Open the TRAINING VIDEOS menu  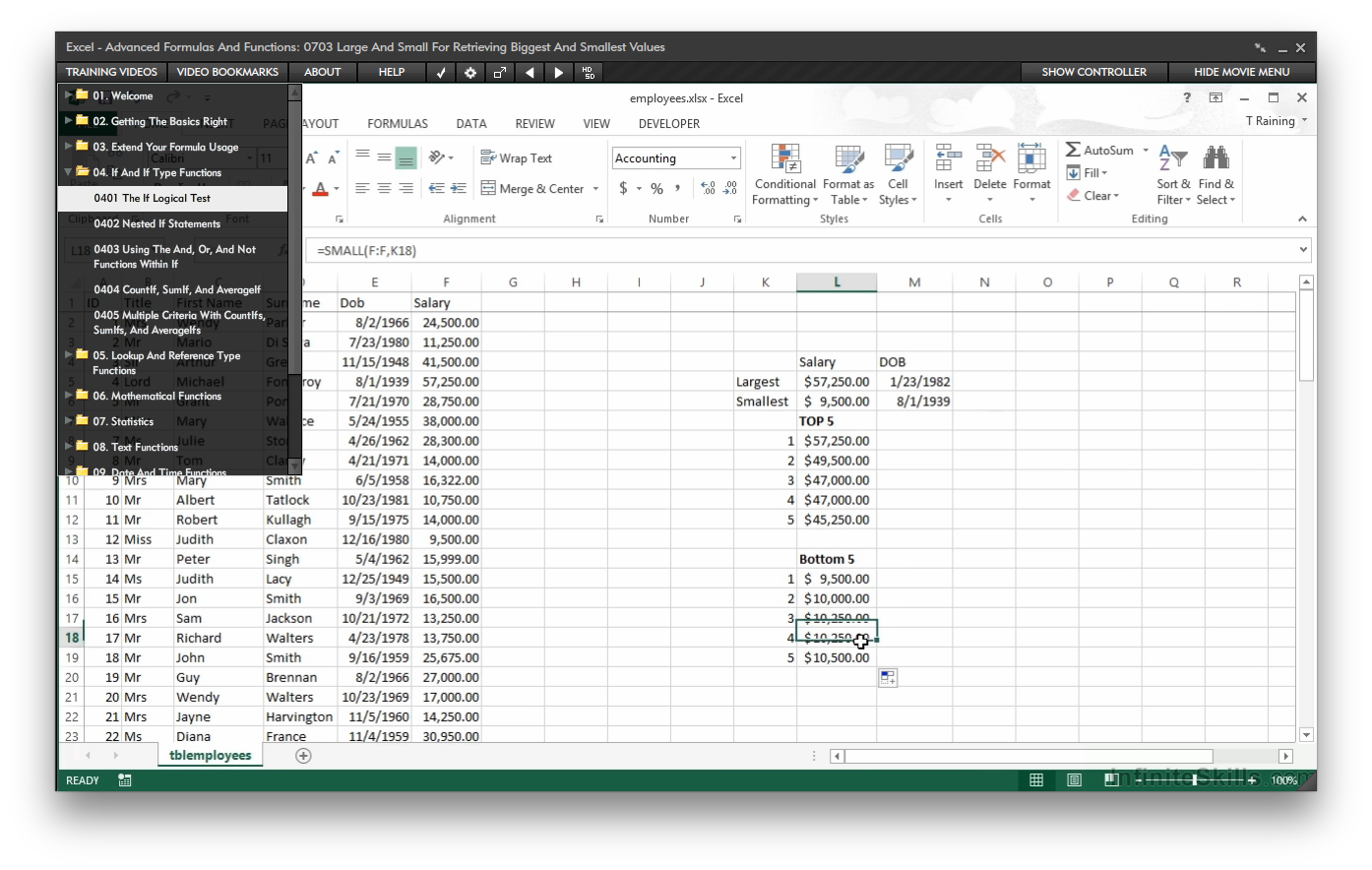tap(111, 72)
